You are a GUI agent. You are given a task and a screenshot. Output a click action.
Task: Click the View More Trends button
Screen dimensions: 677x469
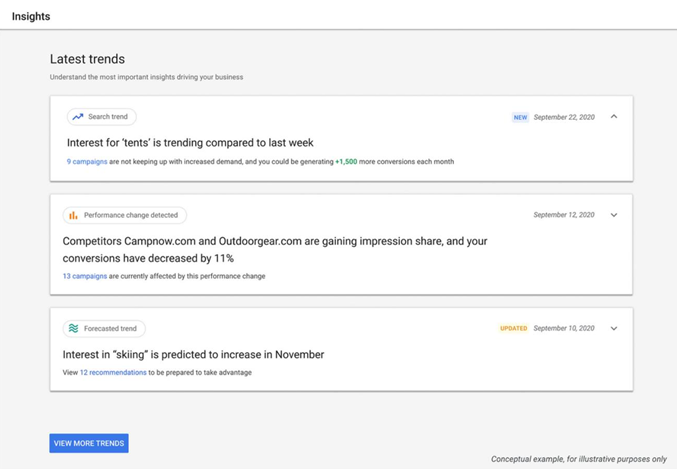tap(89, 443)
